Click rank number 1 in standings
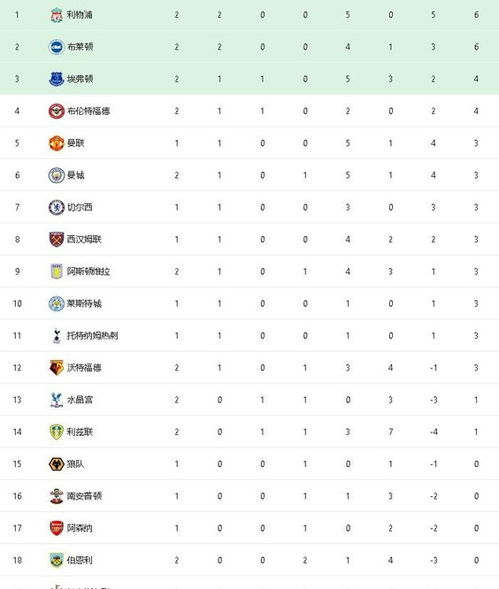499x589 pixels. [x=17, y=15]
